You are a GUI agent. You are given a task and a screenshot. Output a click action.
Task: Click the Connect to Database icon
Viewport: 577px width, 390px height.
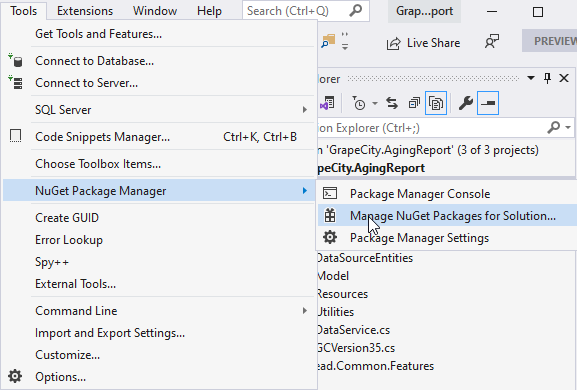(x=15, y=61)
